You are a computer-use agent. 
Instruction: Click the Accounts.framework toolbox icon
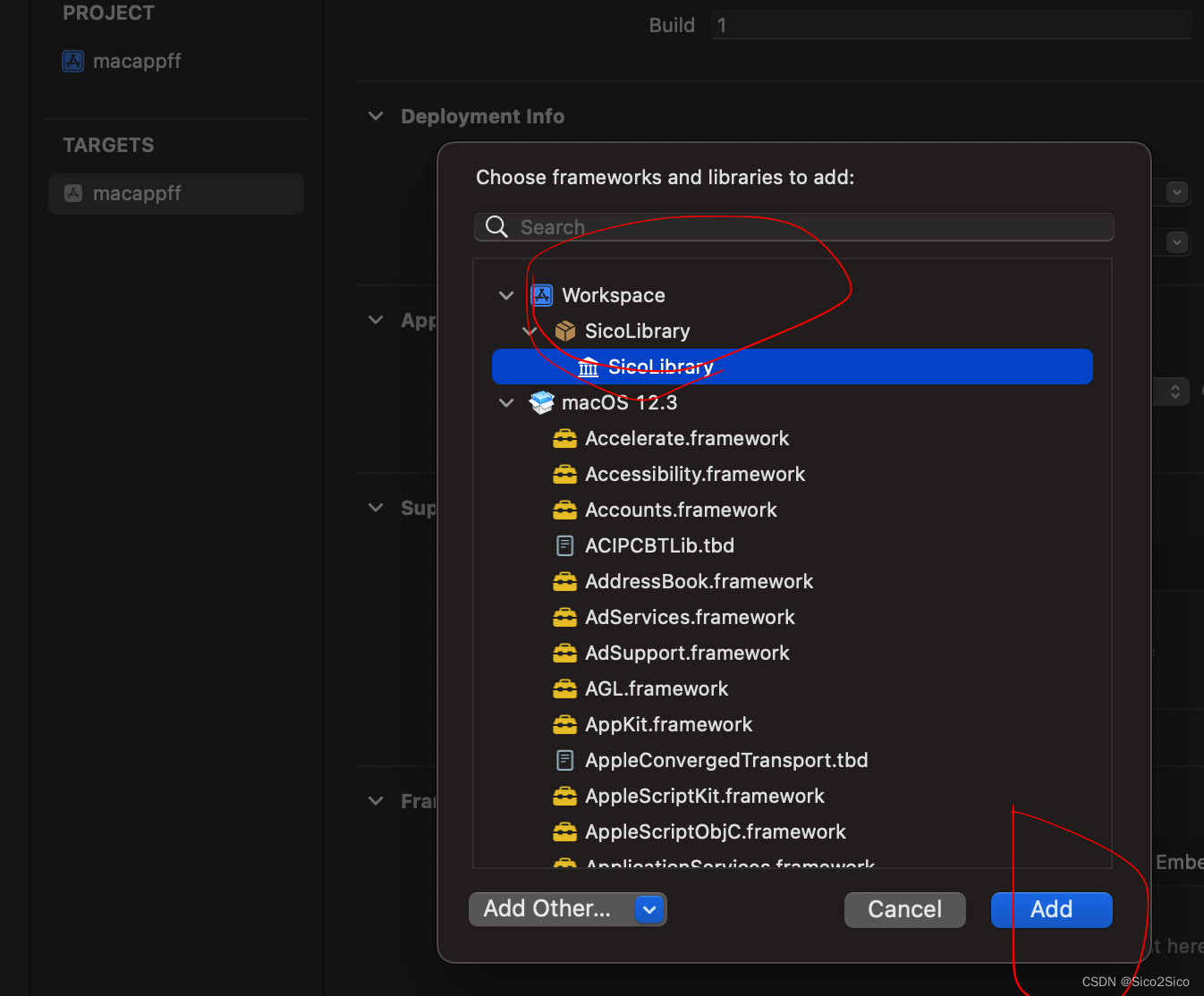(564, 510)
